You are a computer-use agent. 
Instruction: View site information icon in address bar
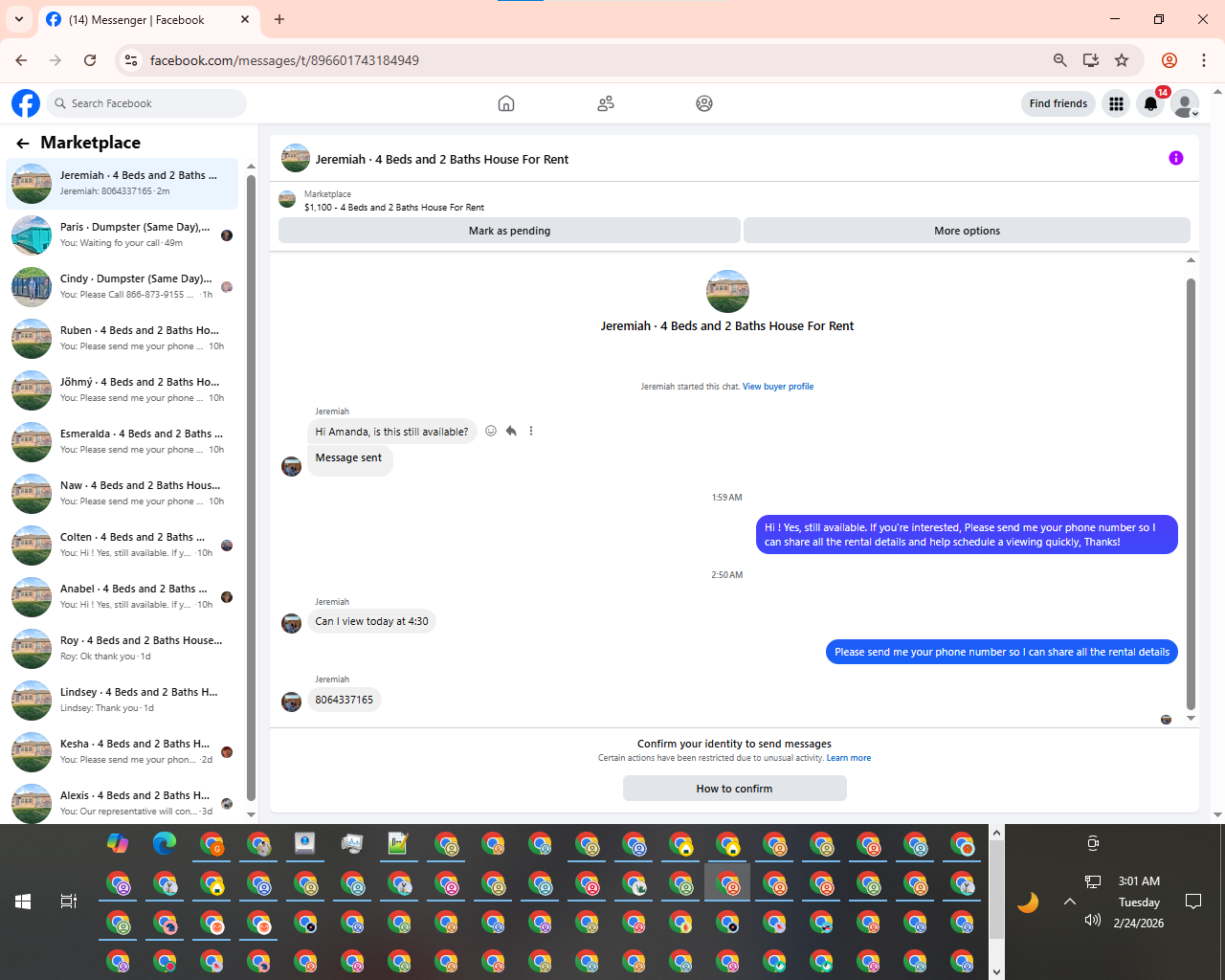[x=132, y=60]
